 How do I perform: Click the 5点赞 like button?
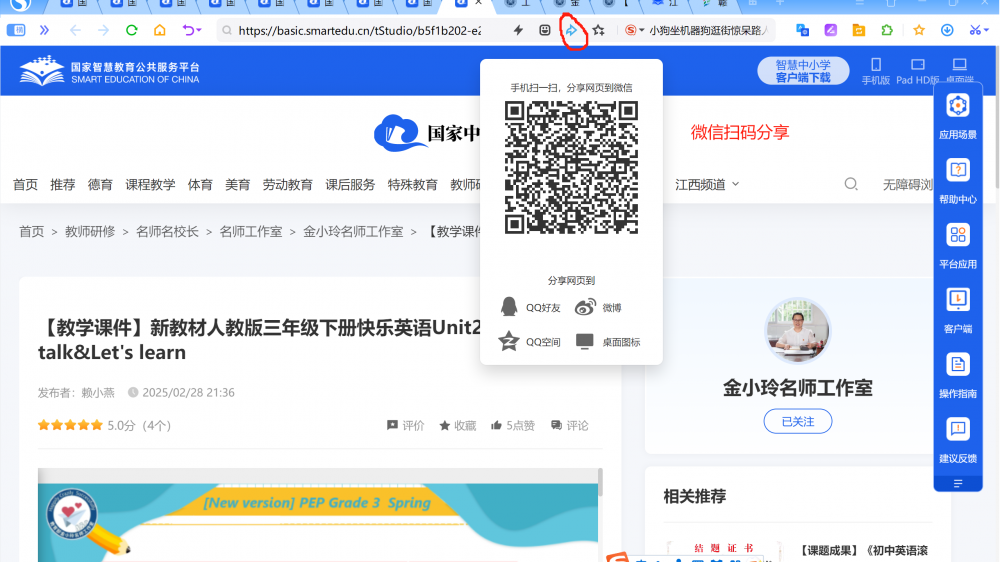pyautogui.click(x=513, y=425)
